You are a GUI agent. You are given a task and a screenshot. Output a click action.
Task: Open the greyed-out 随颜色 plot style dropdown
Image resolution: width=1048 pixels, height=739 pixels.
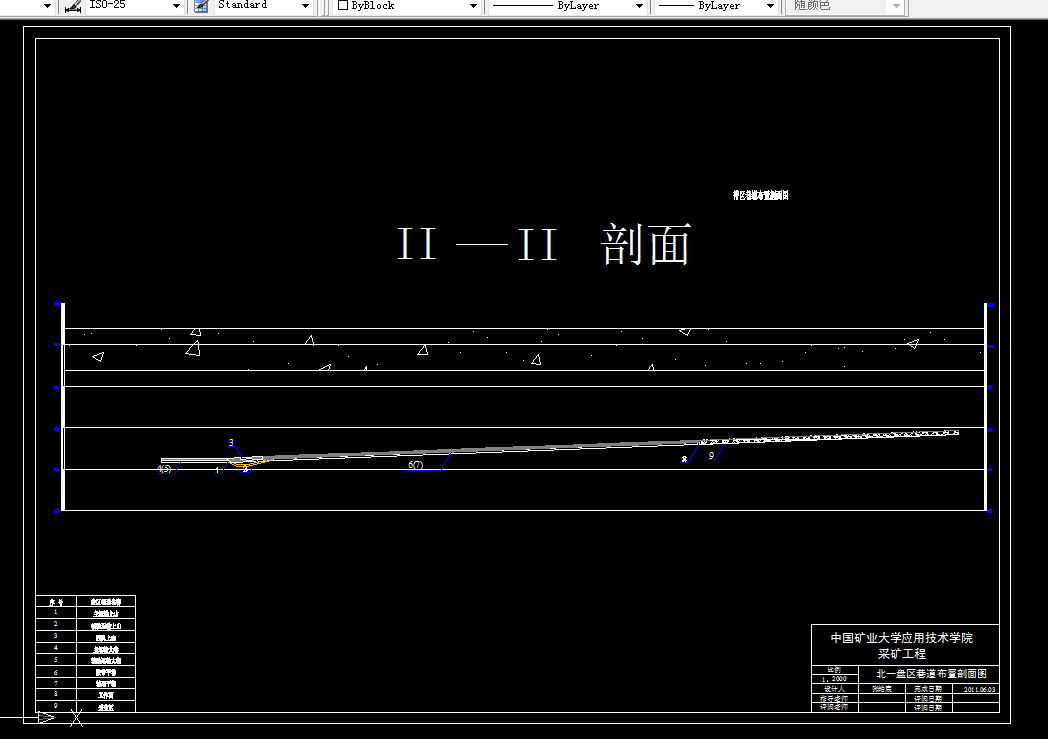[x=896, y=6]
